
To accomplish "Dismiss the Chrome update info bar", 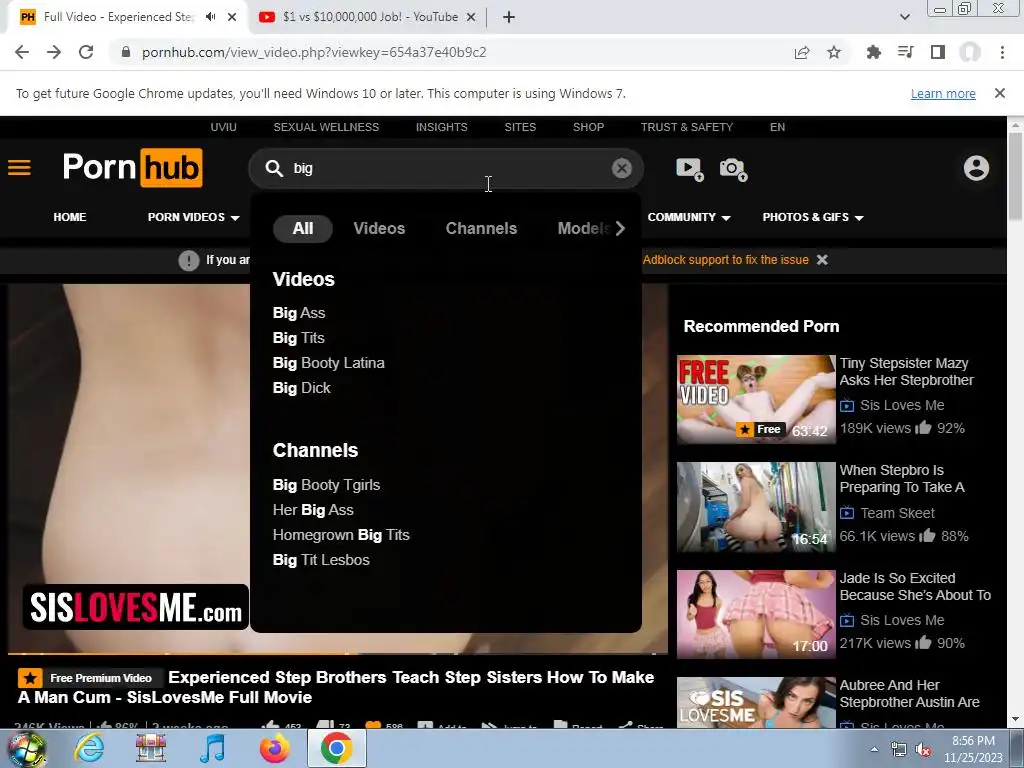I will pos(1000,93).
